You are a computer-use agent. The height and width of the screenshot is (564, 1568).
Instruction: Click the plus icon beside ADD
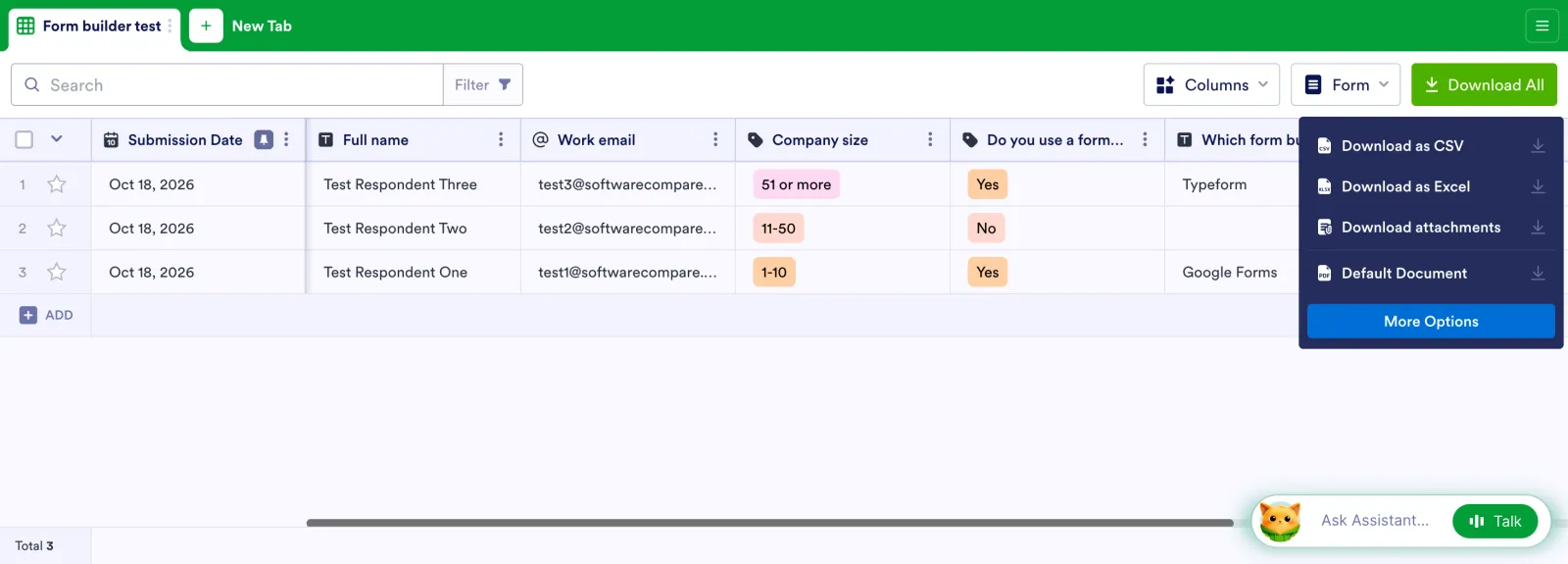coord(28,315)
